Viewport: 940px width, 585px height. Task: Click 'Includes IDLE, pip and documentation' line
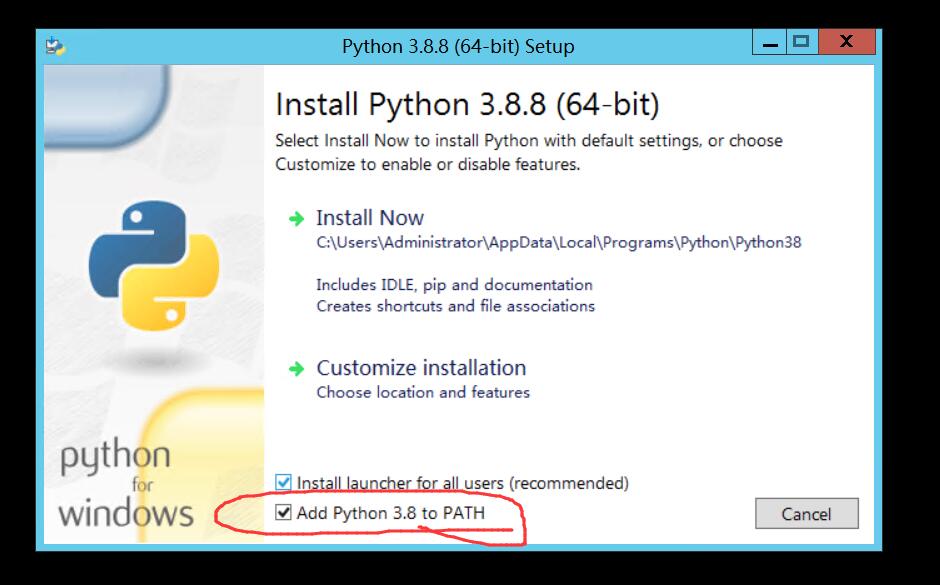454,285
